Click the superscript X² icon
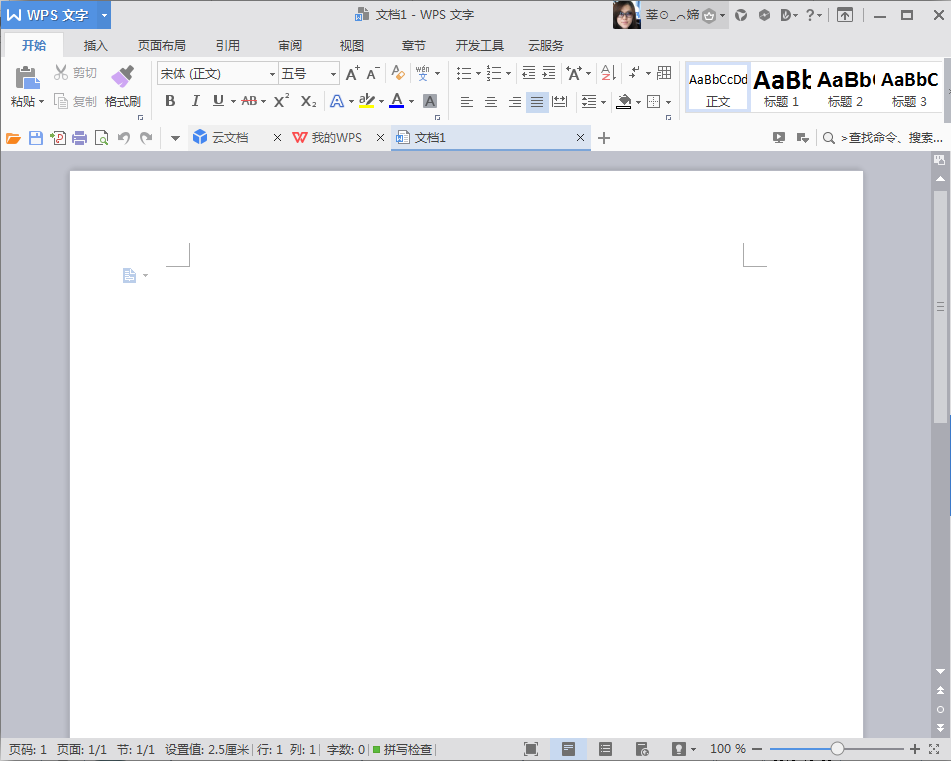The width and height of the screenshot is (951, 761). click(281, 101)
